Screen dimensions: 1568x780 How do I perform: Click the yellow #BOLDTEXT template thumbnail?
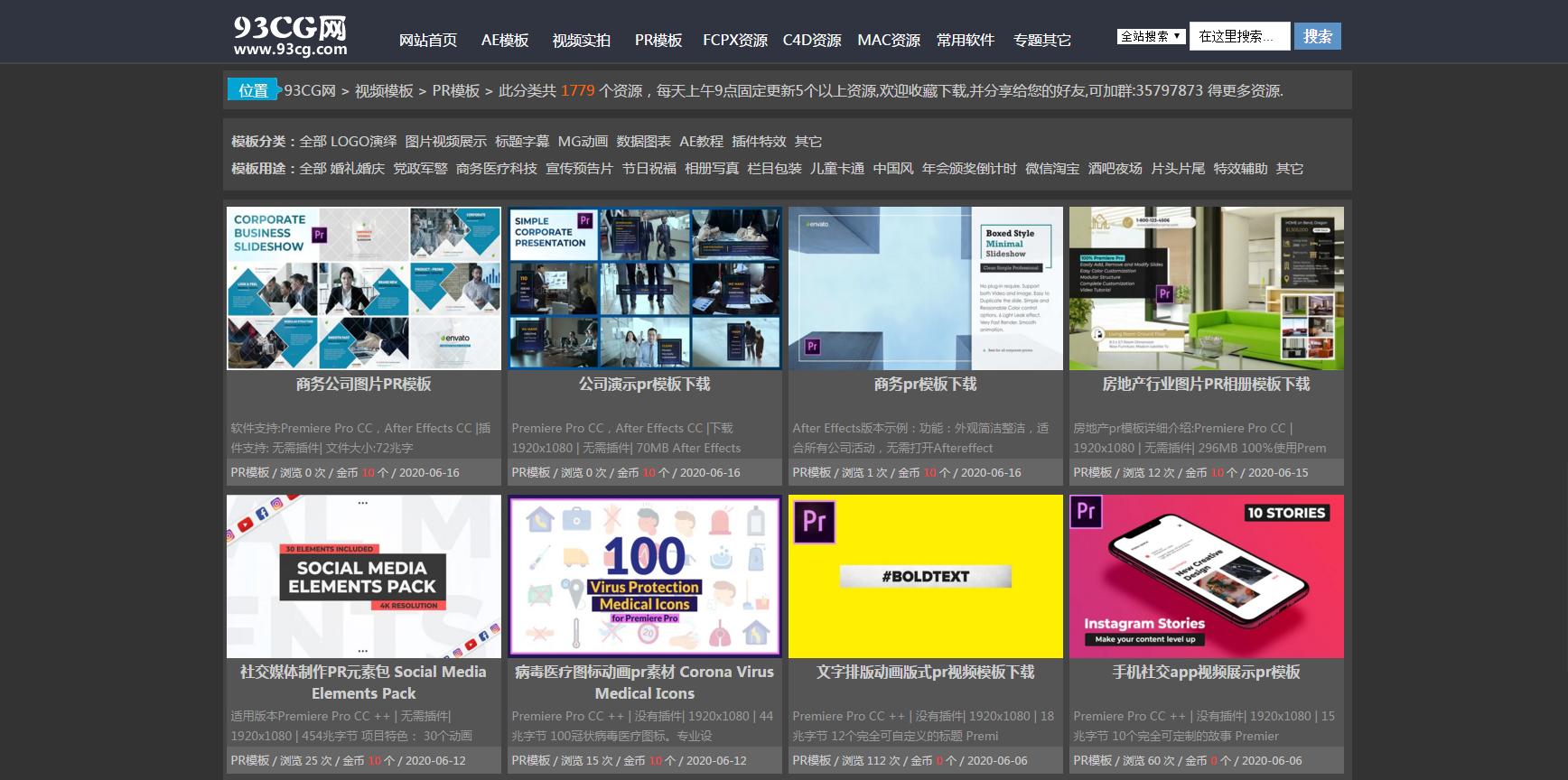pyautogui.click(x=925, y=576)
